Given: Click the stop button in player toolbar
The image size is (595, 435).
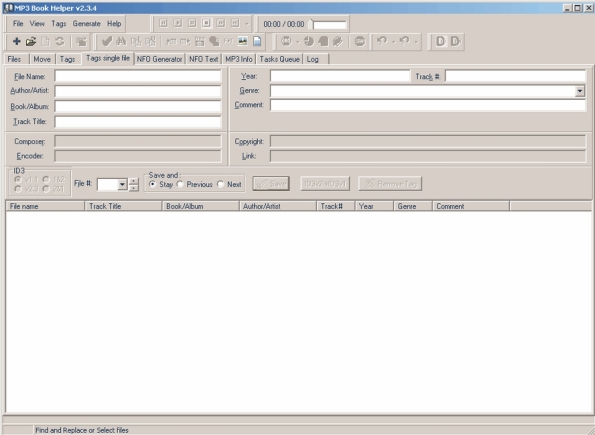Looking at the screenshot, I should [x=206, y=23].
